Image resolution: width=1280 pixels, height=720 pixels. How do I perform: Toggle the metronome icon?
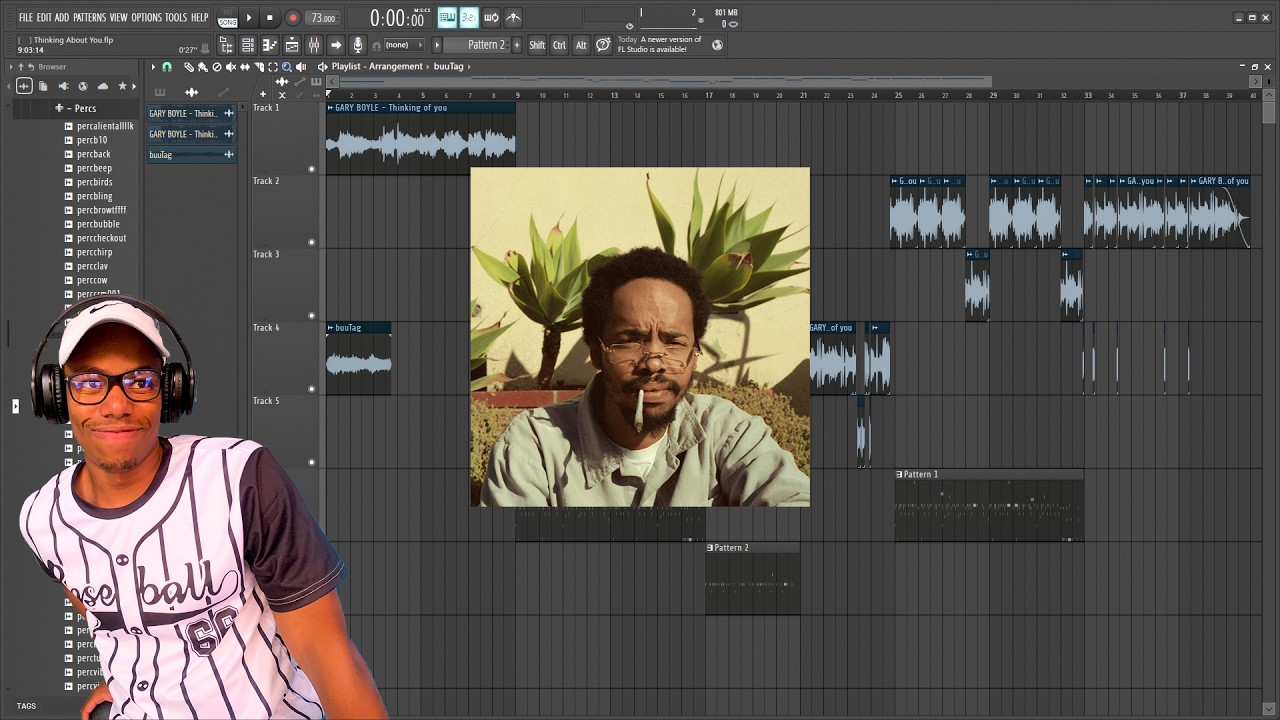(x=513, y=18)
